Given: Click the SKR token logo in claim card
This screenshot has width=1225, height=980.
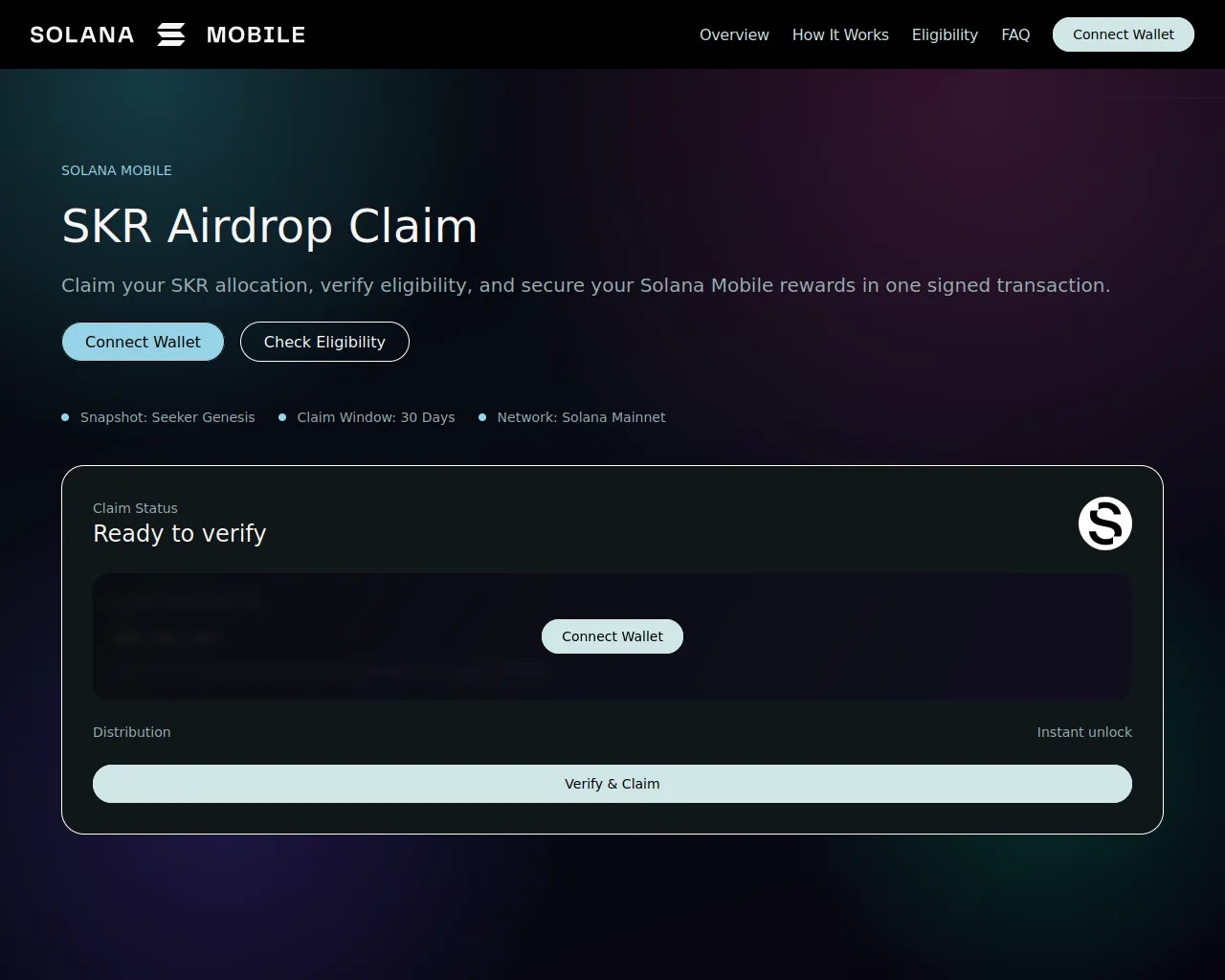Looking at the screenshot, I should click(1105, 523).
